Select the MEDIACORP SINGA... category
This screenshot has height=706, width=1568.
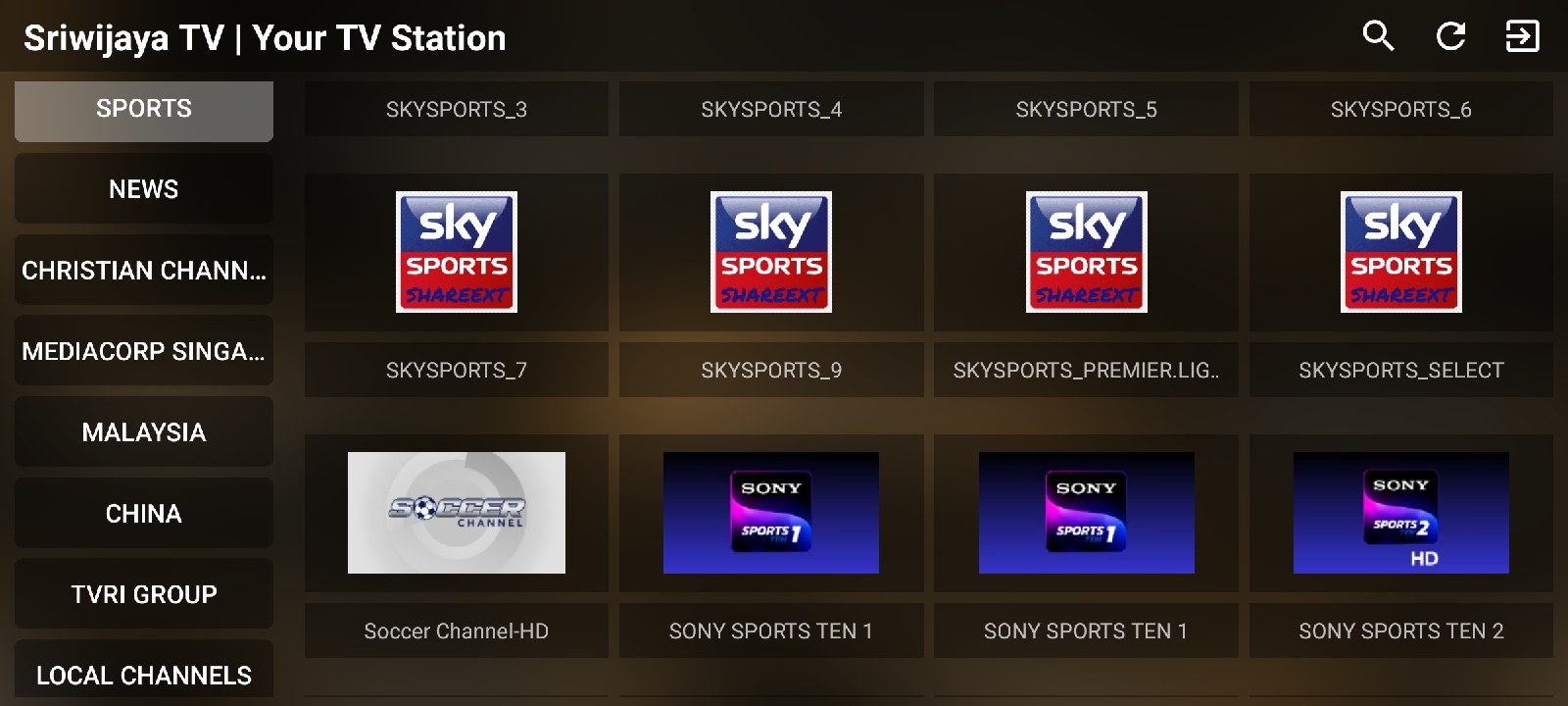click(144, 351)
